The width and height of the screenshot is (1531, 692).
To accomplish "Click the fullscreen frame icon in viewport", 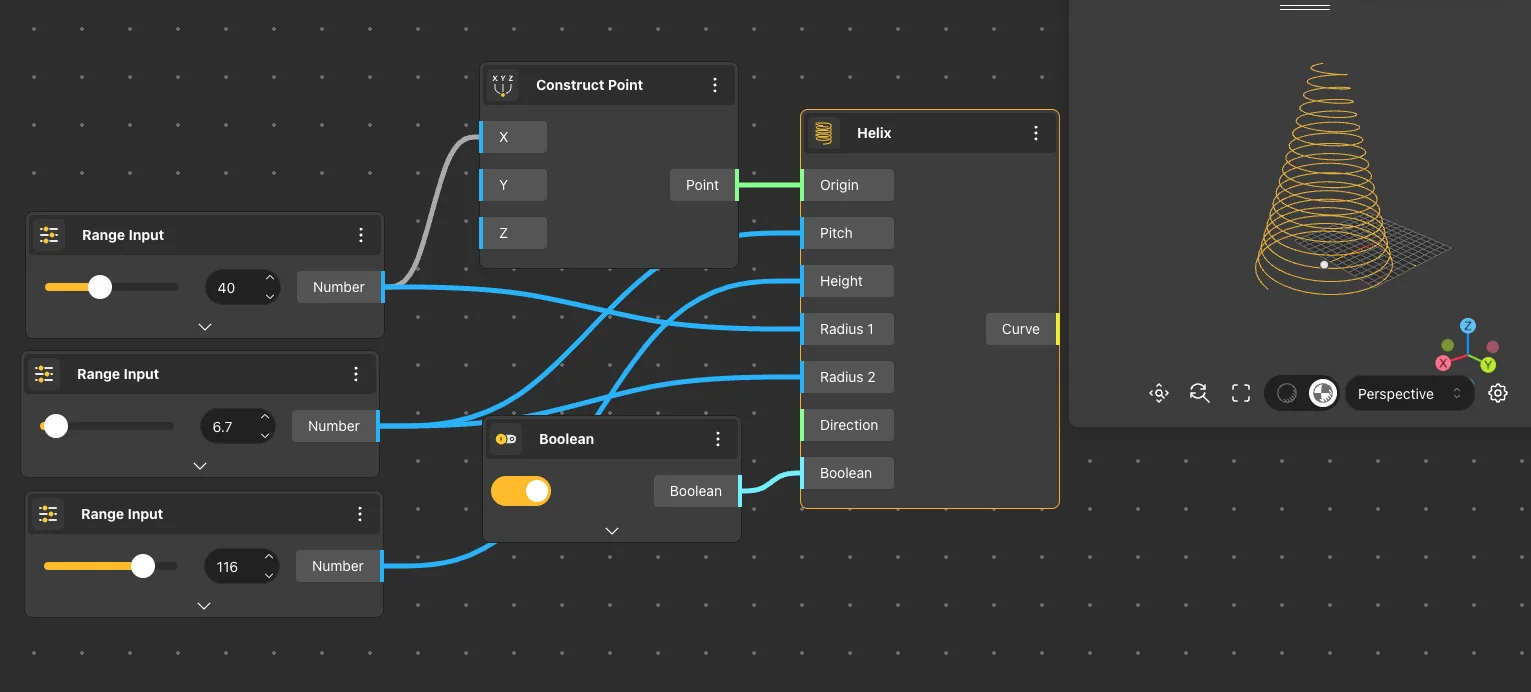I will 1241,394.
